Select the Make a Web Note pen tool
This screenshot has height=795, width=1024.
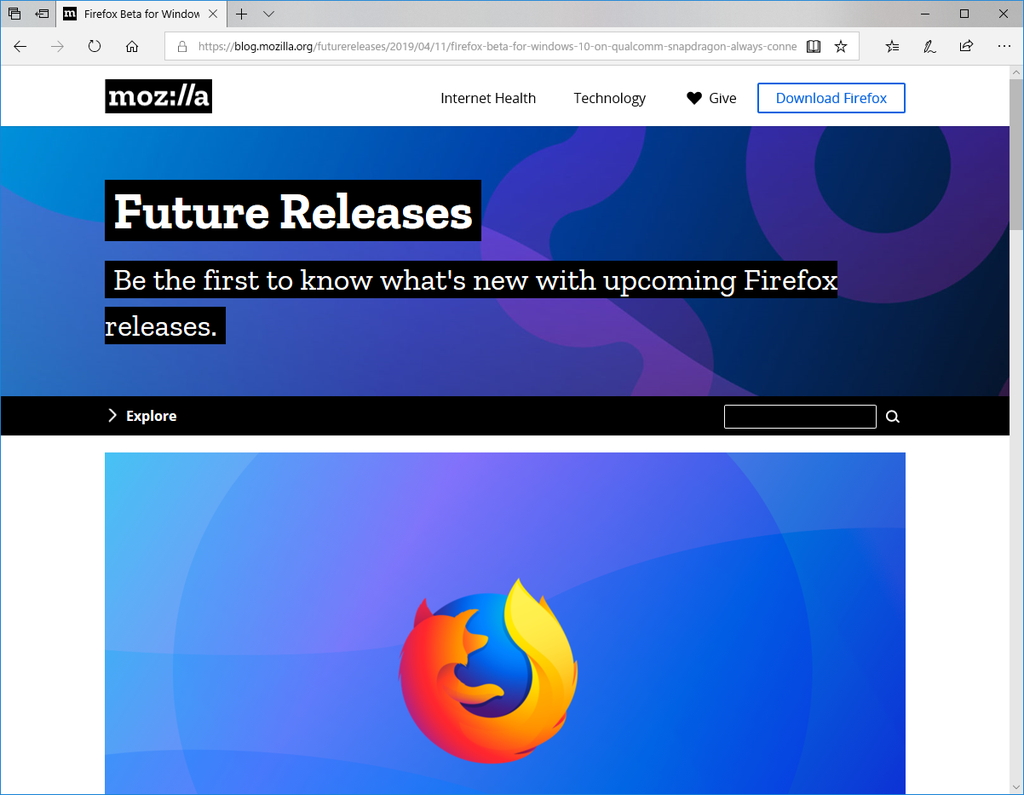(928, 46)
